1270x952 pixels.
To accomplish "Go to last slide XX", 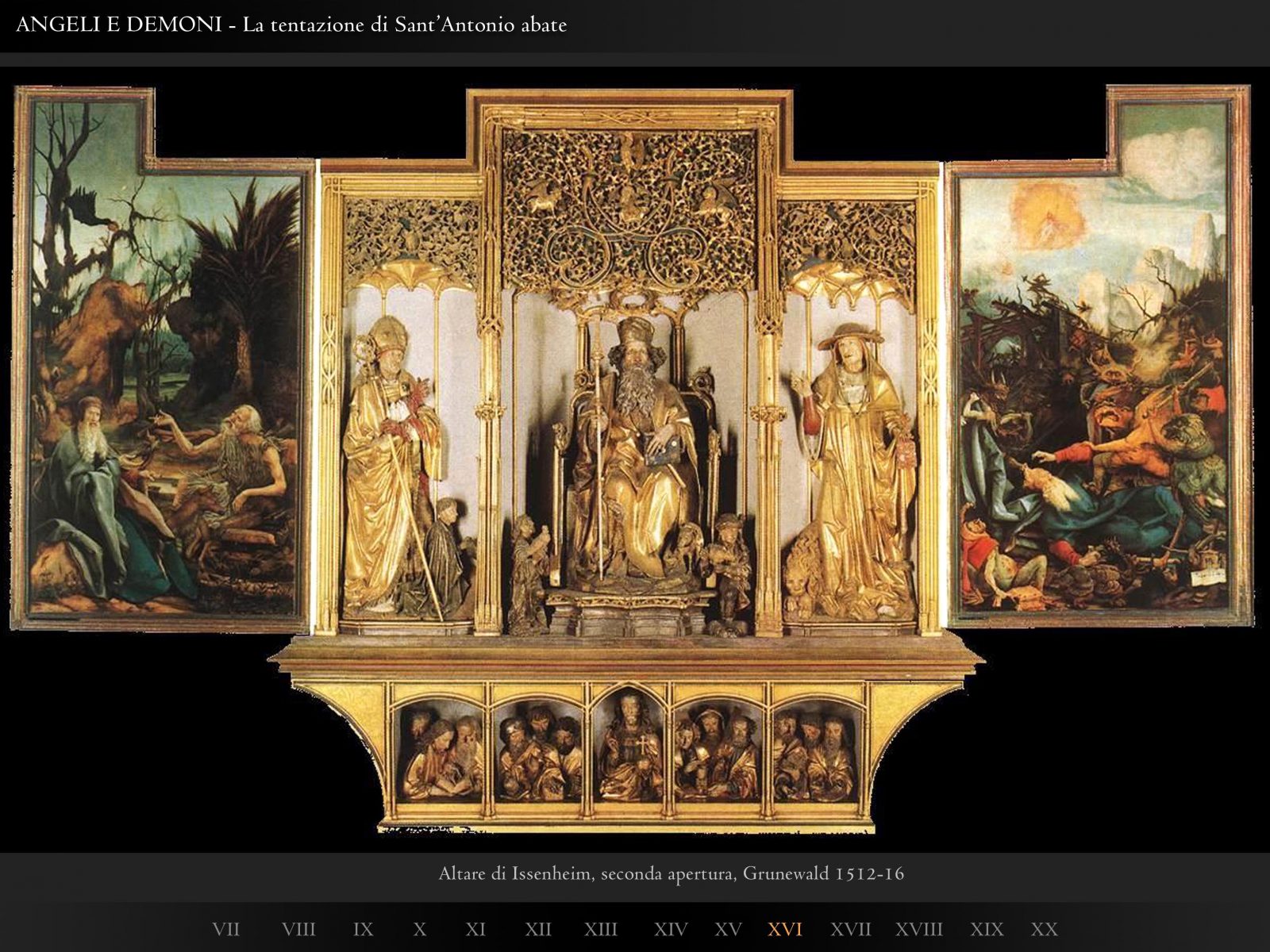I will click(x=1045, y=929).
